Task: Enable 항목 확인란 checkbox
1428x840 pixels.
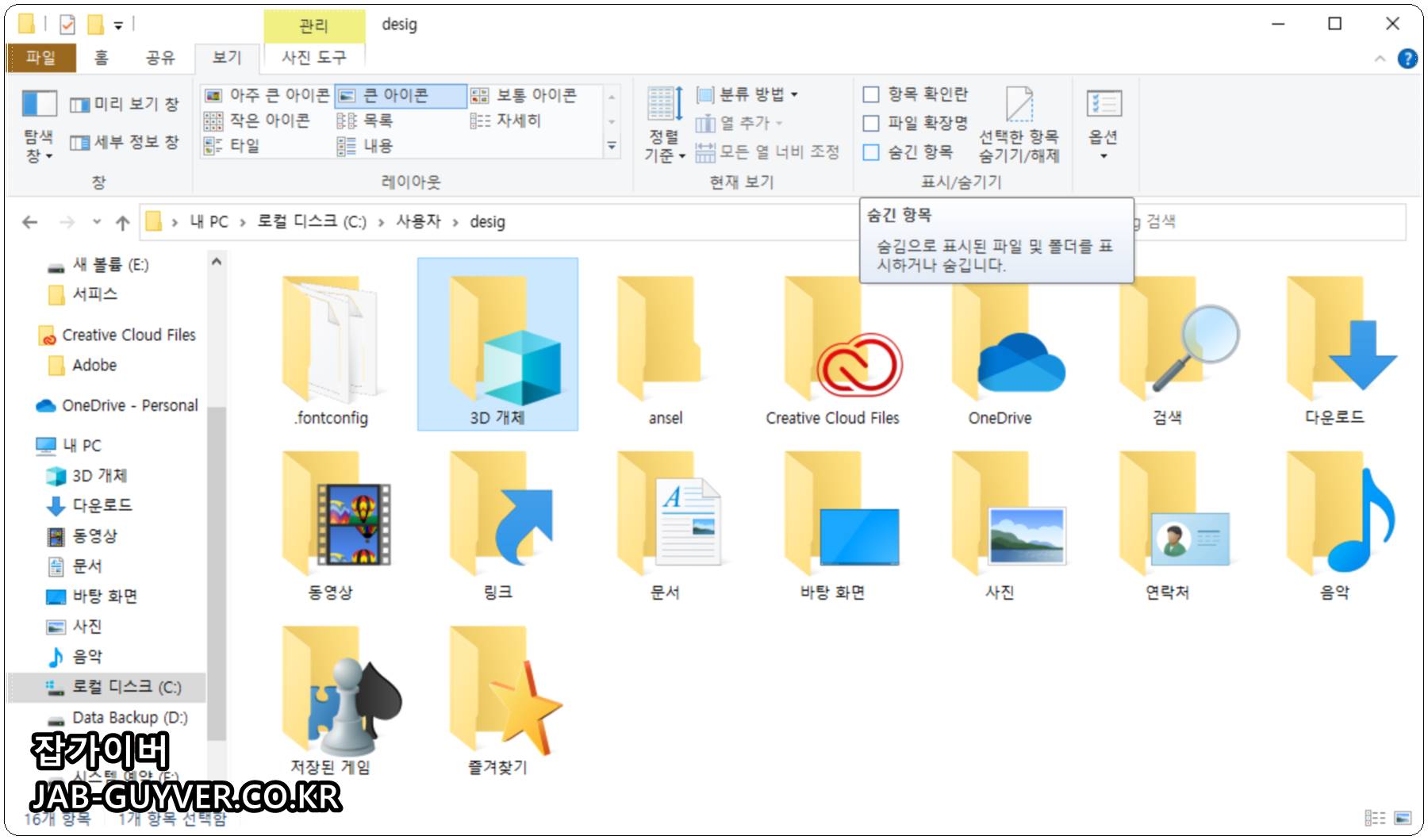Action: coord(871,94)
